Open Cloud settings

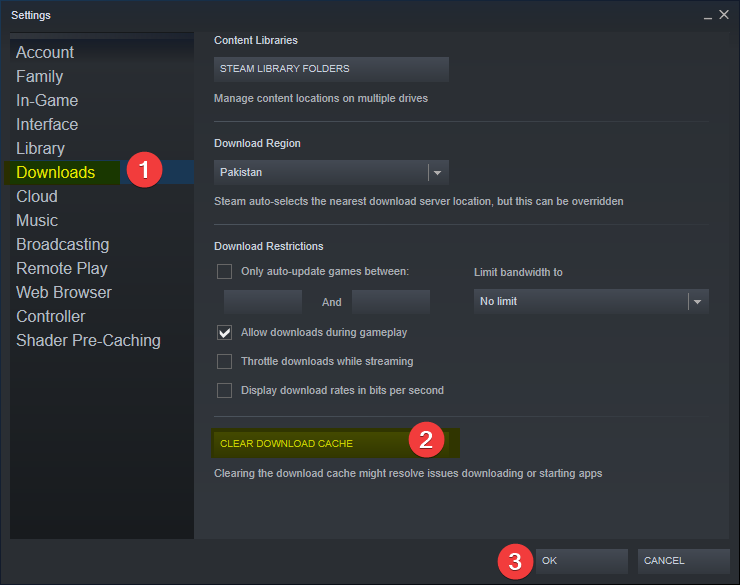click(x=37, y=197)
